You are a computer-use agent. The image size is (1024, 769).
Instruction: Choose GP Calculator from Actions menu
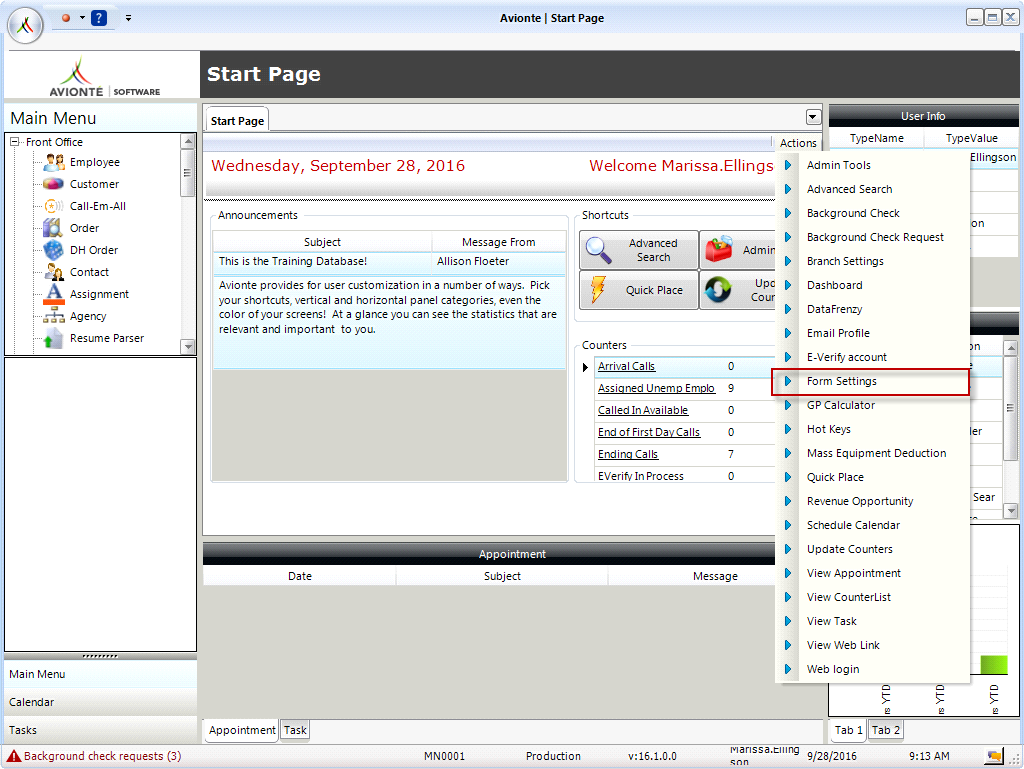tap(840, 405)
